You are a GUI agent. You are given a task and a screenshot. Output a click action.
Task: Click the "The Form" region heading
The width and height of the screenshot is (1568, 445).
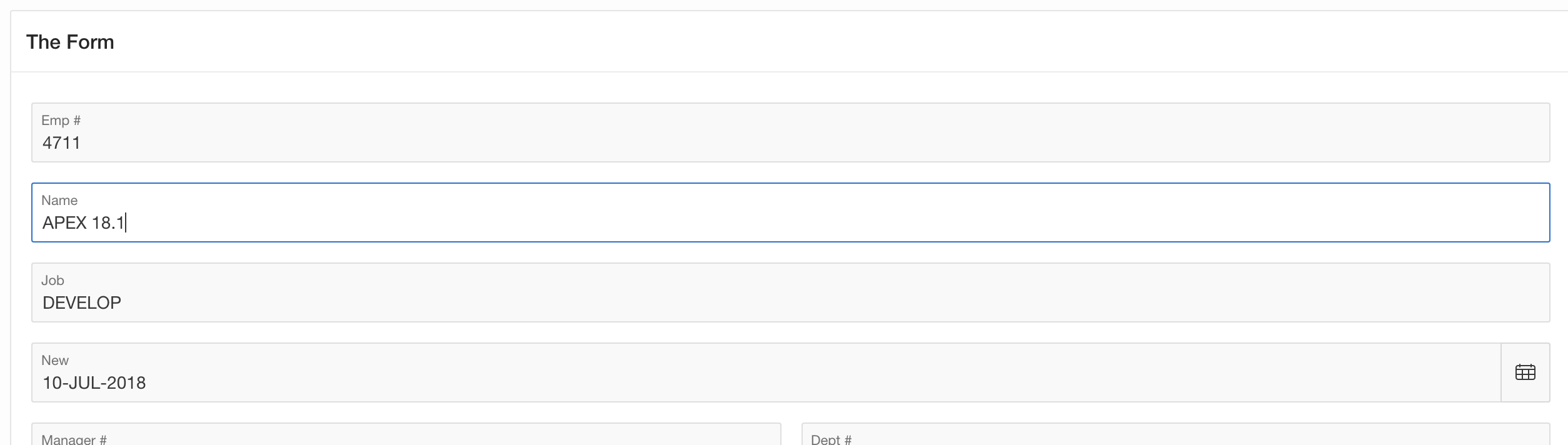70,42
